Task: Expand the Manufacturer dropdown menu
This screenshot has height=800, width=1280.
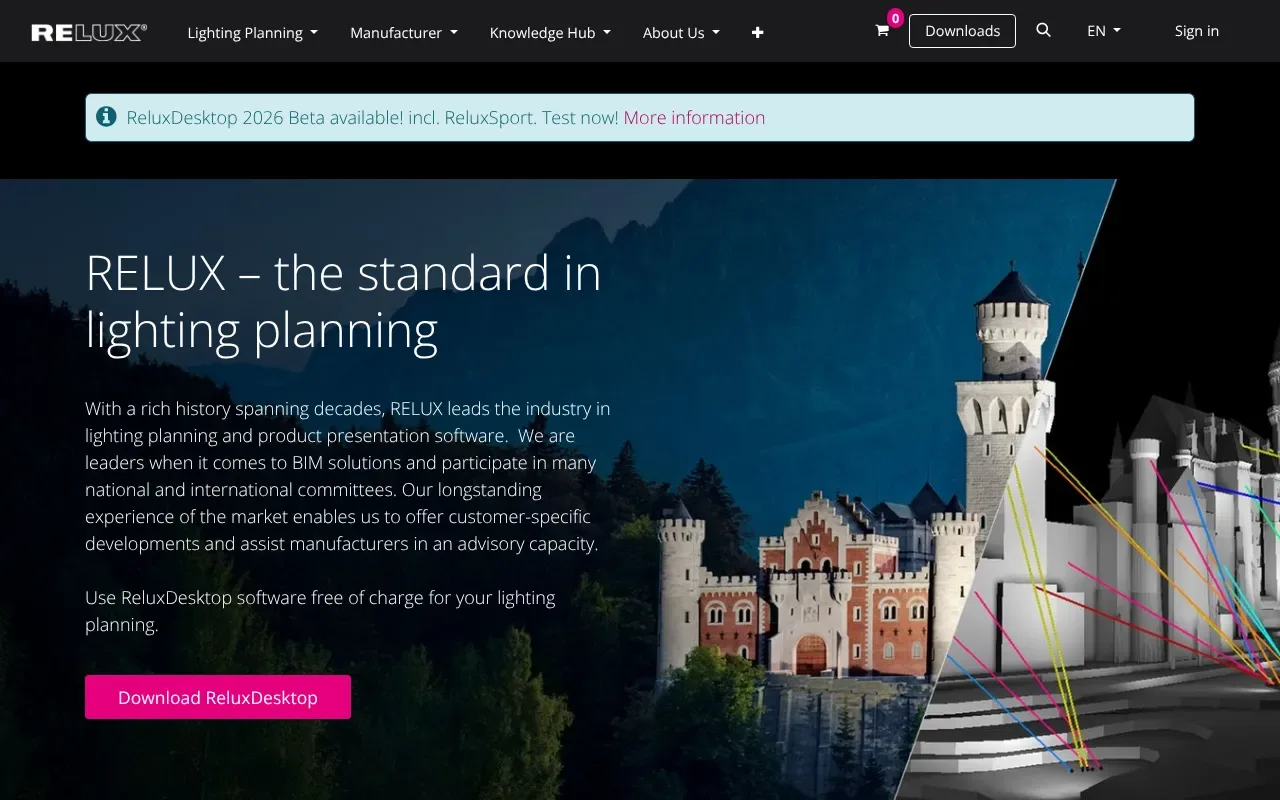Action: click(x=404, y=32)
